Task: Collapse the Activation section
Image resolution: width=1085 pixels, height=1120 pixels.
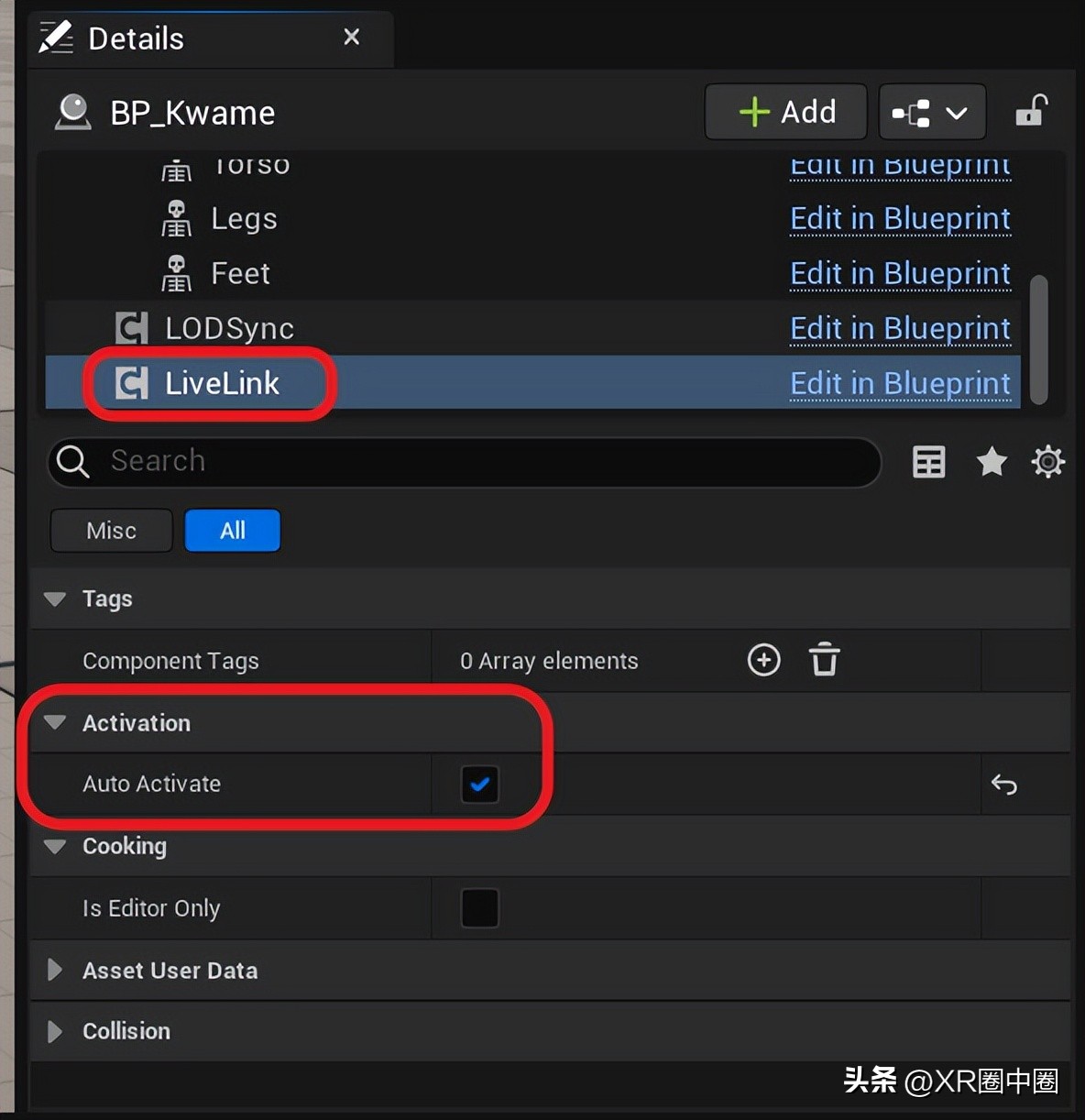Action: 55,722
